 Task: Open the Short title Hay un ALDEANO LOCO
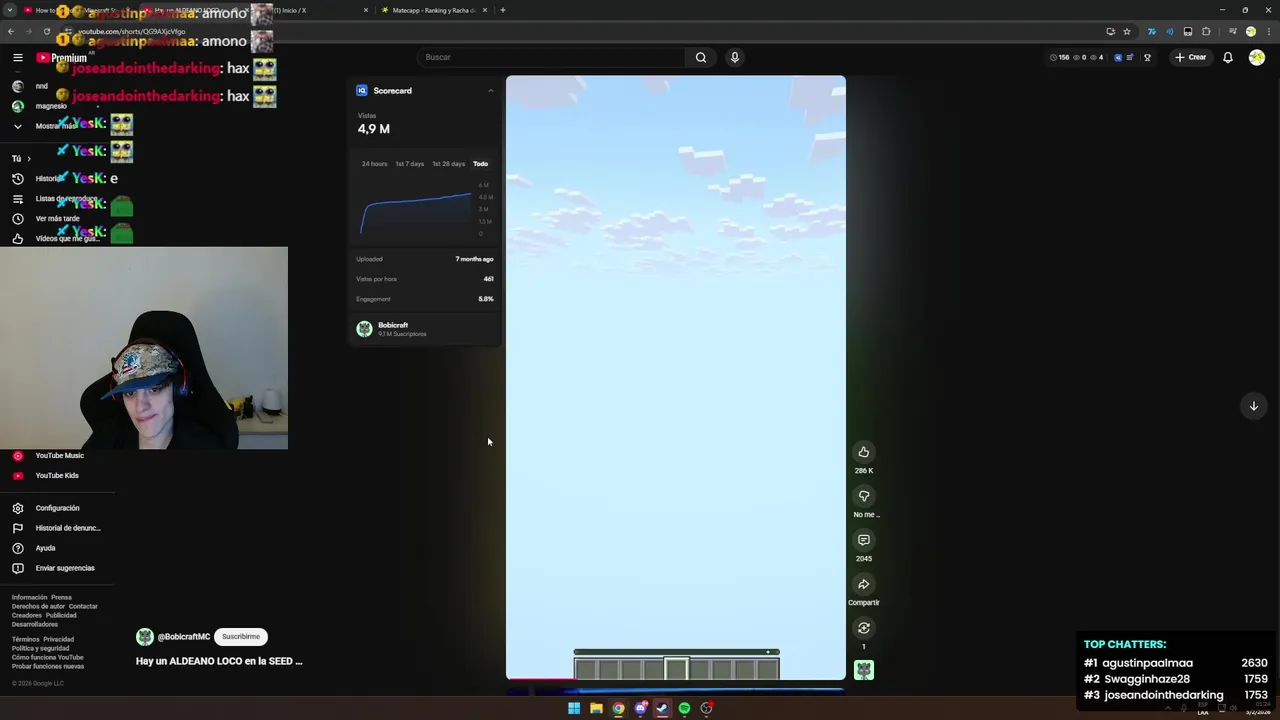pyautogui.click(x=219, y=661)
